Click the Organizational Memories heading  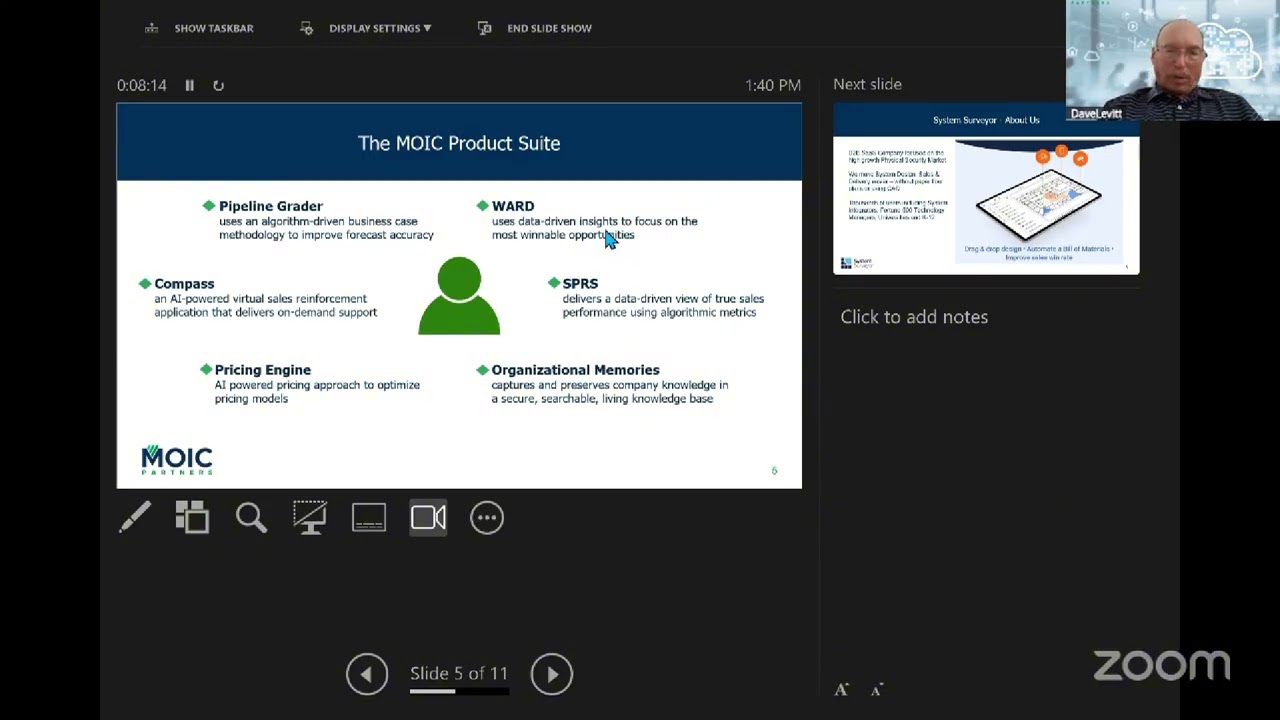pyautogui.click(x=575, y=370)
